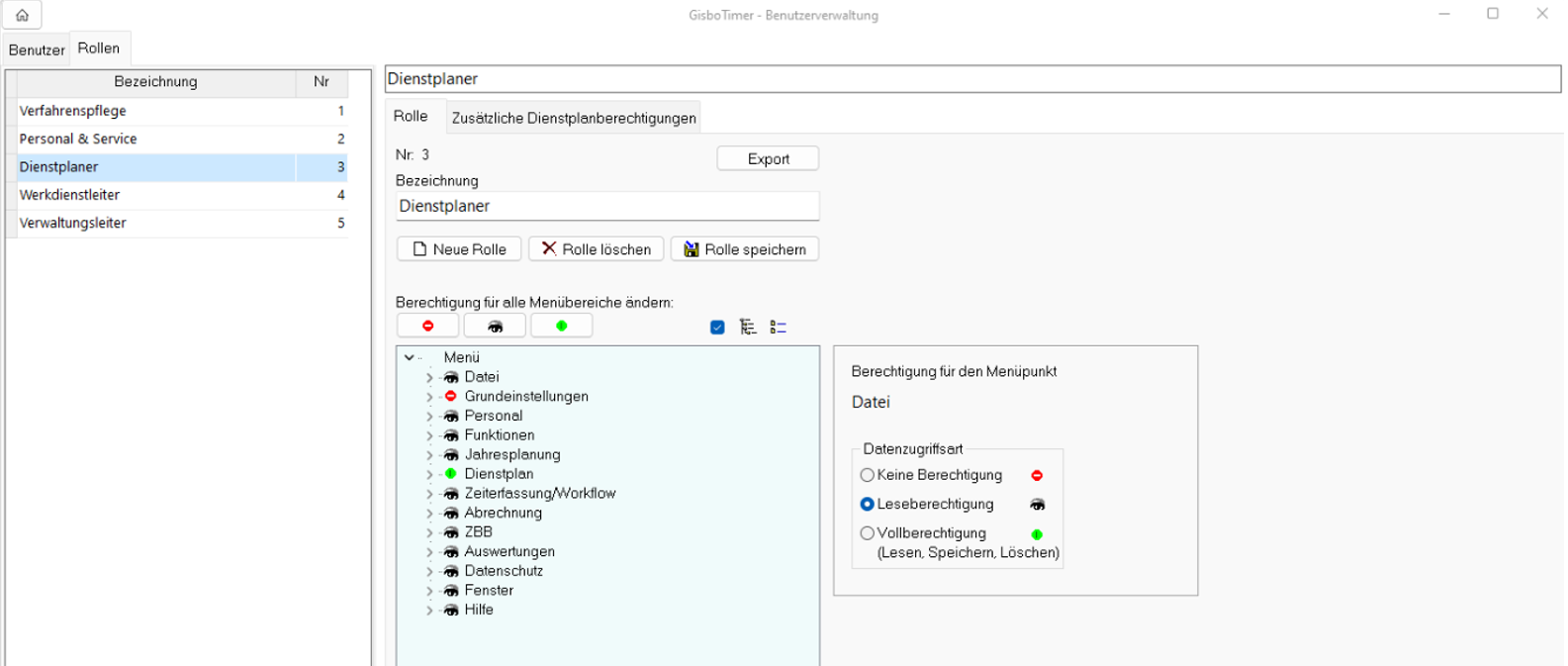Select the Rolle tab
This screenshot has height=666, width=1568.
411,116
